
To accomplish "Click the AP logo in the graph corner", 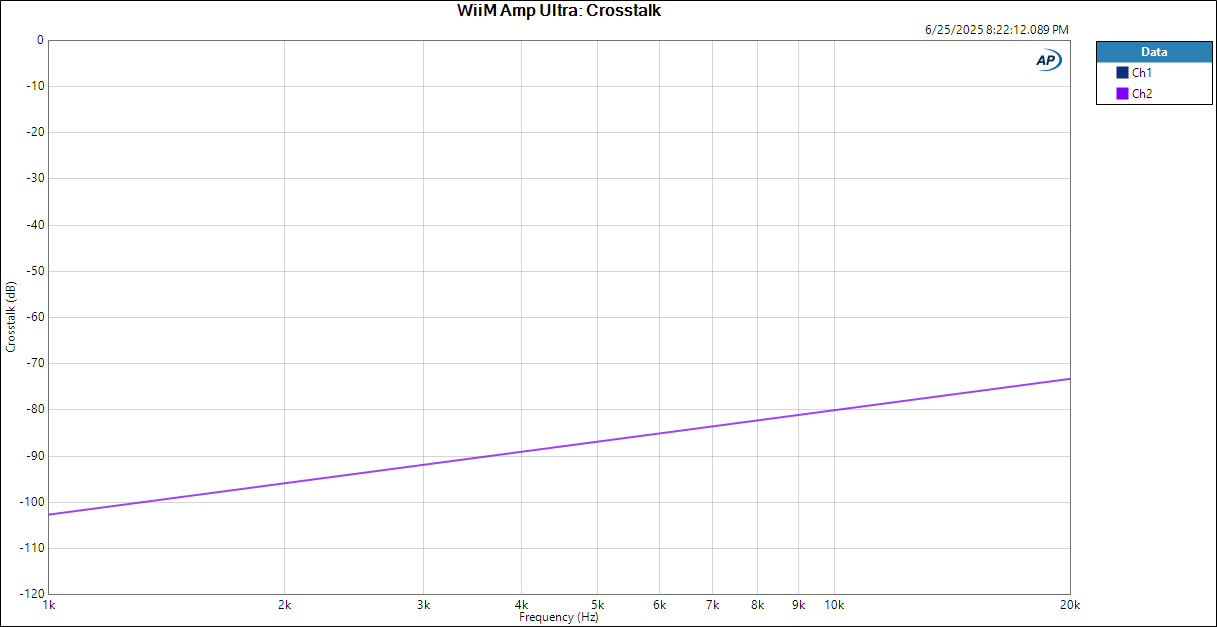I will (1048, 61).
